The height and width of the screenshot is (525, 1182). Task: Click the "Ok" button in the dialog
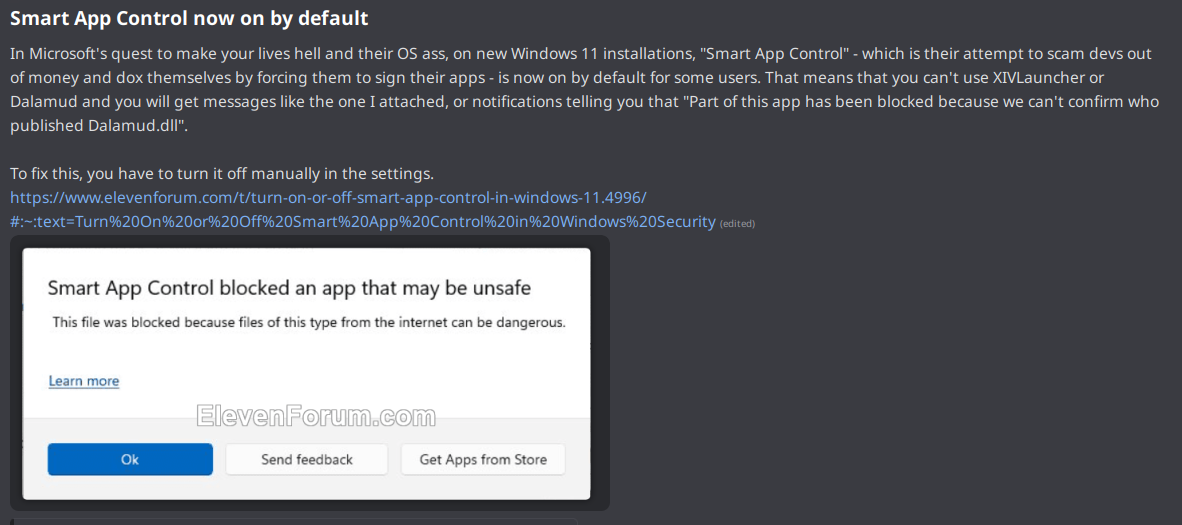(x=130, y=459)
